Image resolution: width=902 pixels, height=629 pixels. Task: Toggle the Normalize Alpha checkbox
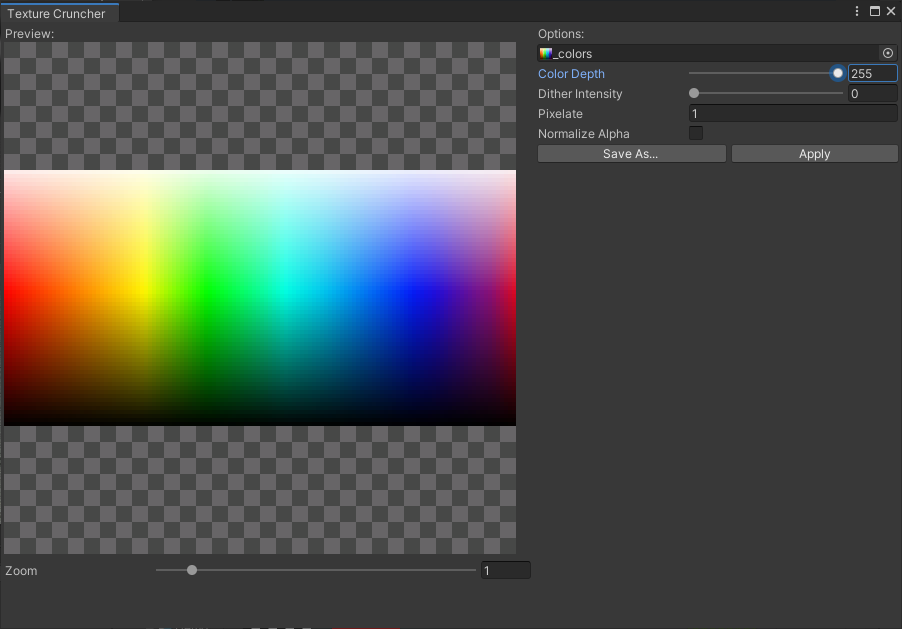pyautogui.click(x=695, y=134)
